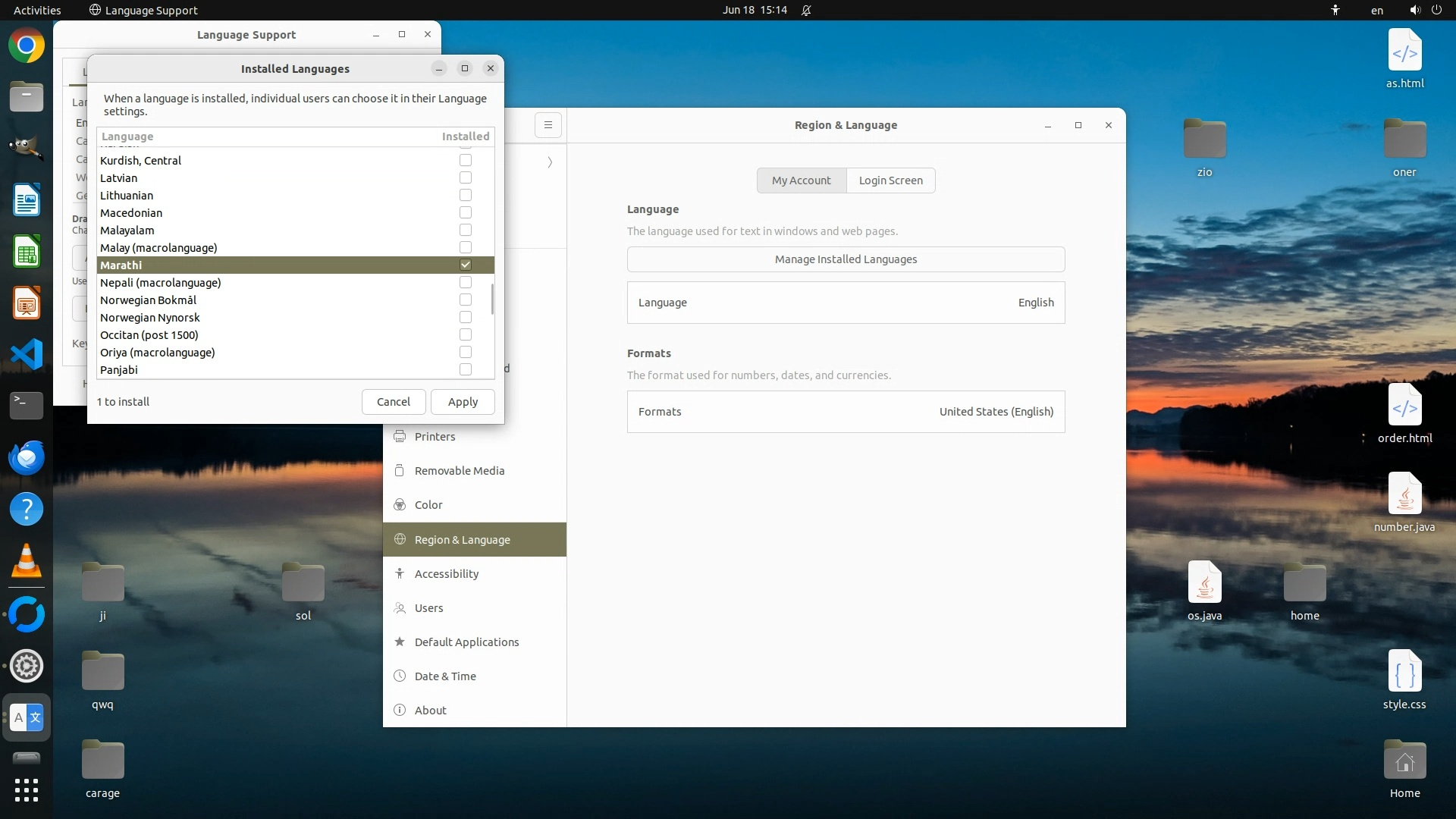The image size is (1456, 819).
Task: Click the accessibility icon in top bar
Action: pyautogui.click(x=1335, y=10)
